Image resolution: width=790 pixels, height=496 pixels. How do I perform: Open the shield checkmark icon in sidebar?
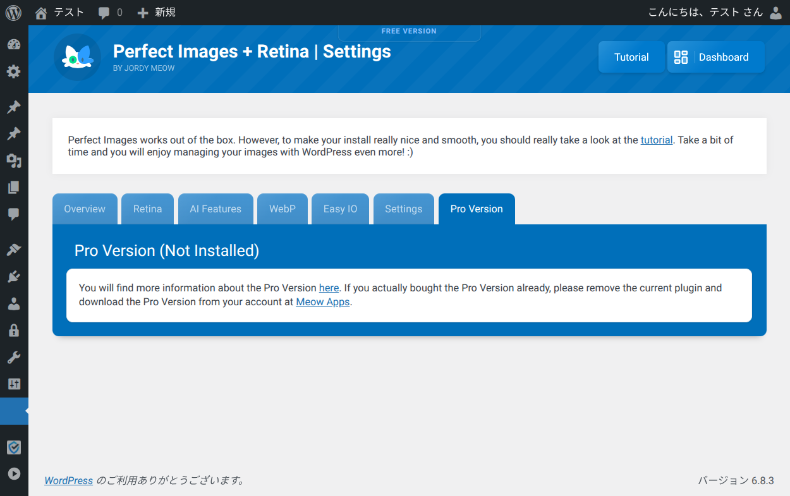tap(14, 447)
